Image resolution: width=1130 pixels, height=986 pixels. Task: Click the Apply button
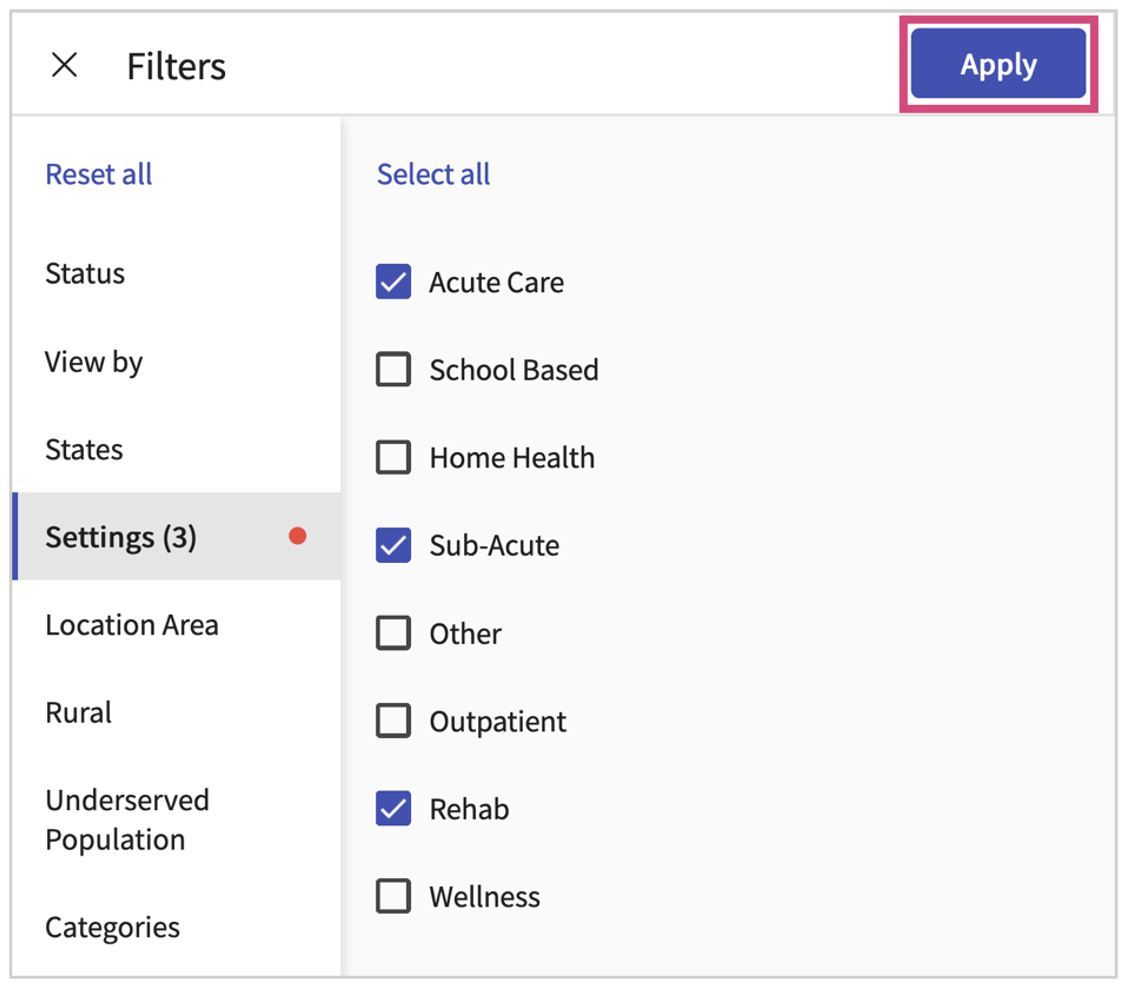tap(998, 64)
